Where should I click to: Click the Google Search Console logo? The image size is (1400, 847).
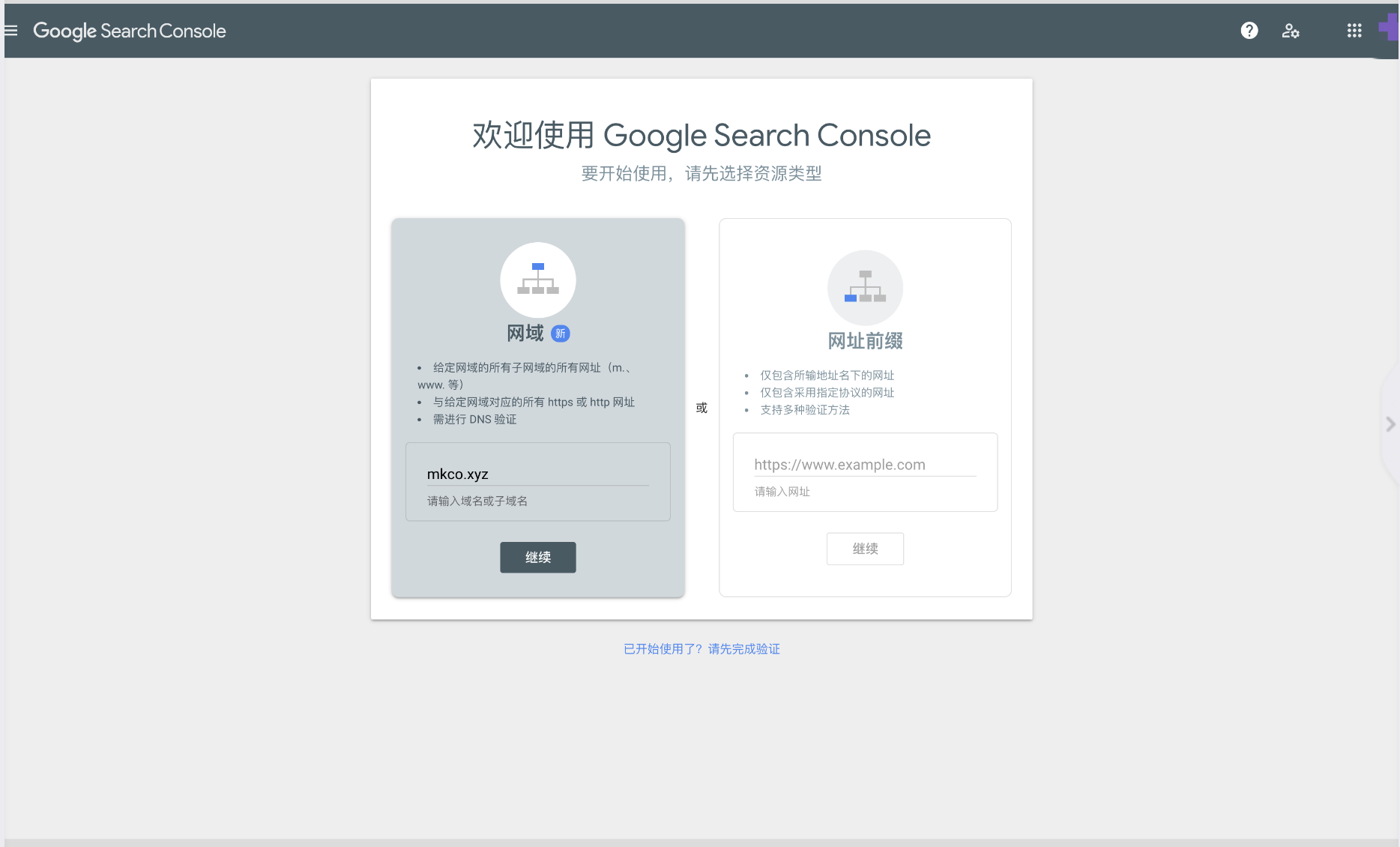(130, 31)
